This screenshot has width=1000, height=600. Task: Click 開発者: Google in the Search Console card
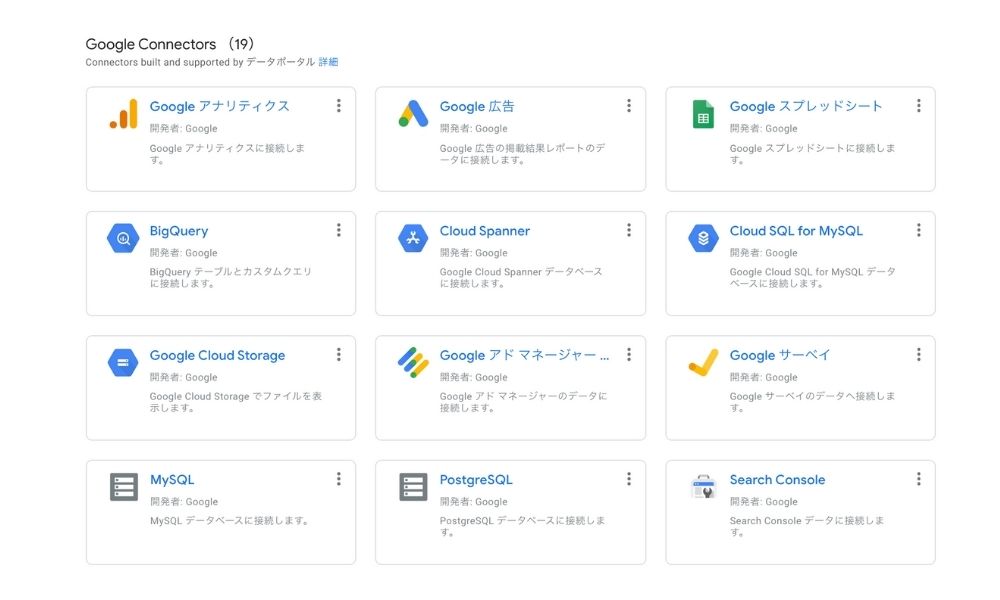[x=763, y=502]
